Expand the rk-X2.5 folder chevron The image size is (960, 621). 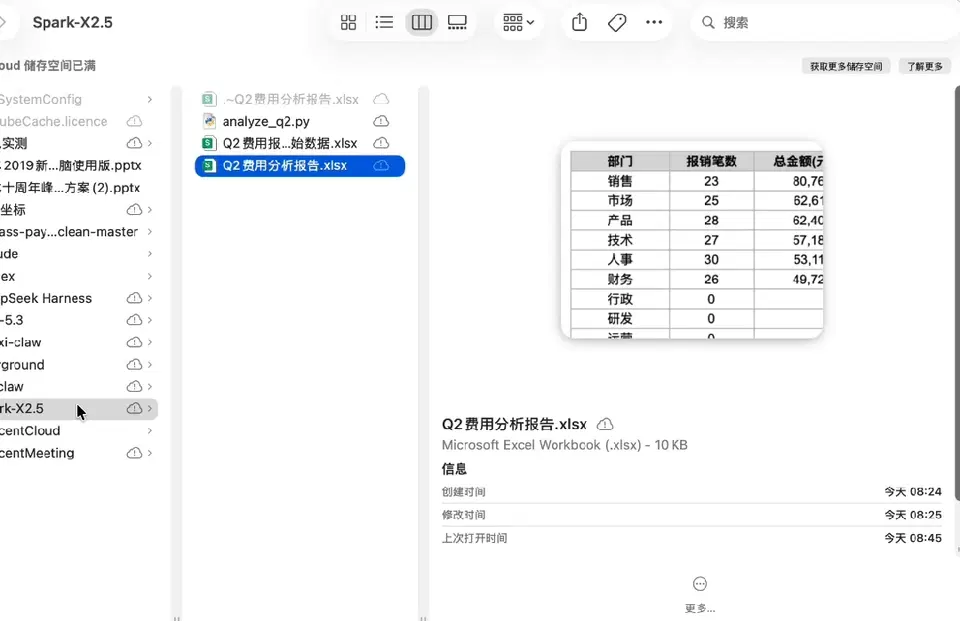[x=150, y=408]
